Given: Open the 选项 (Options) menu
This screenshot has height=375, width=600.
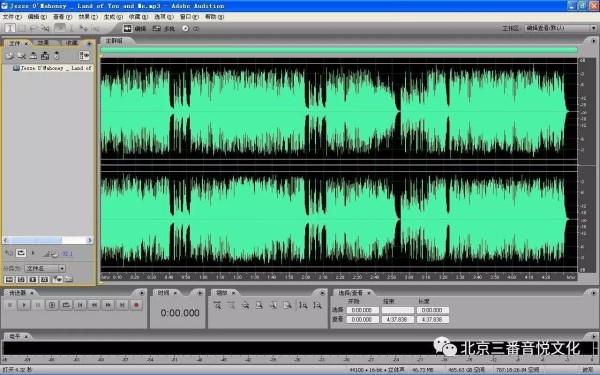Looking at the screenshot, I should [164, 17].
